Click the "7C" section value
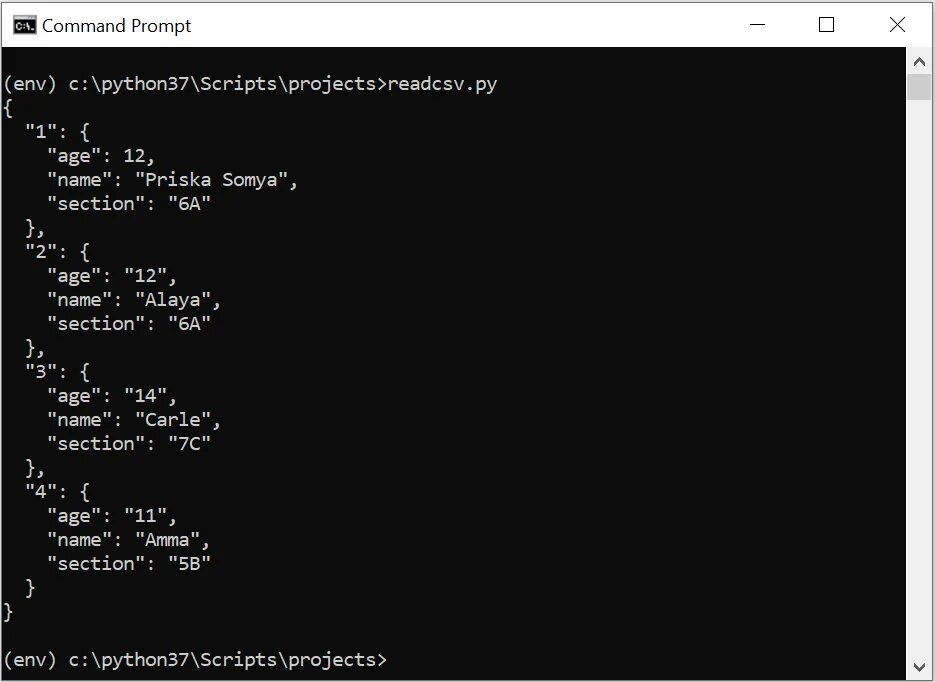The image size is (935, 682). pyautogui.click(x=190, y=443)
